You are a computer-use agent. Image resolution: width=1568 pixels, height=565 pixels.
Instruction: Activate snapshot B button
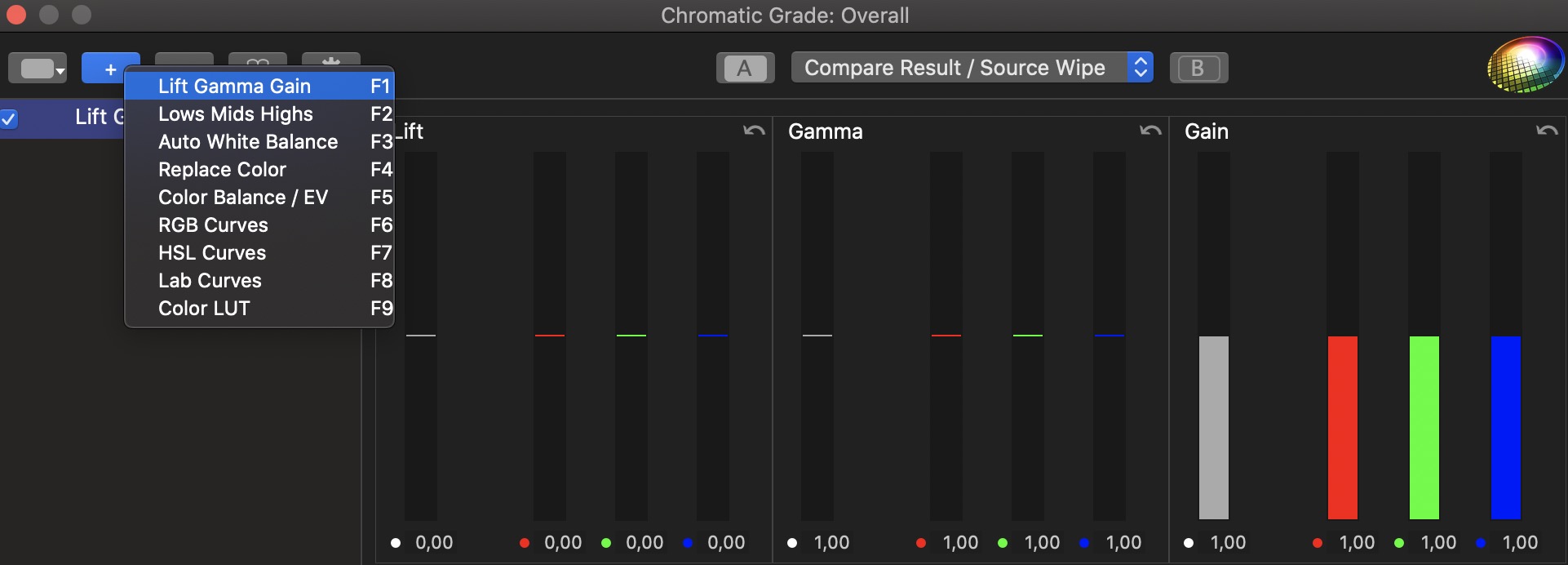coord(1198,68)
